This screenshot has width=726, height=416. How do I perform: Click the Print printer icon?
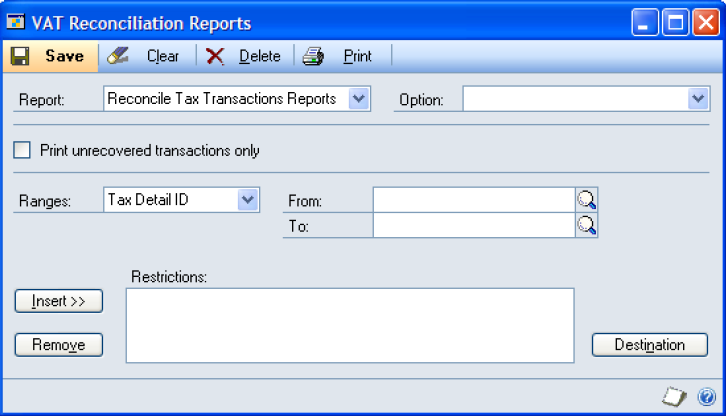pos(314,56)
